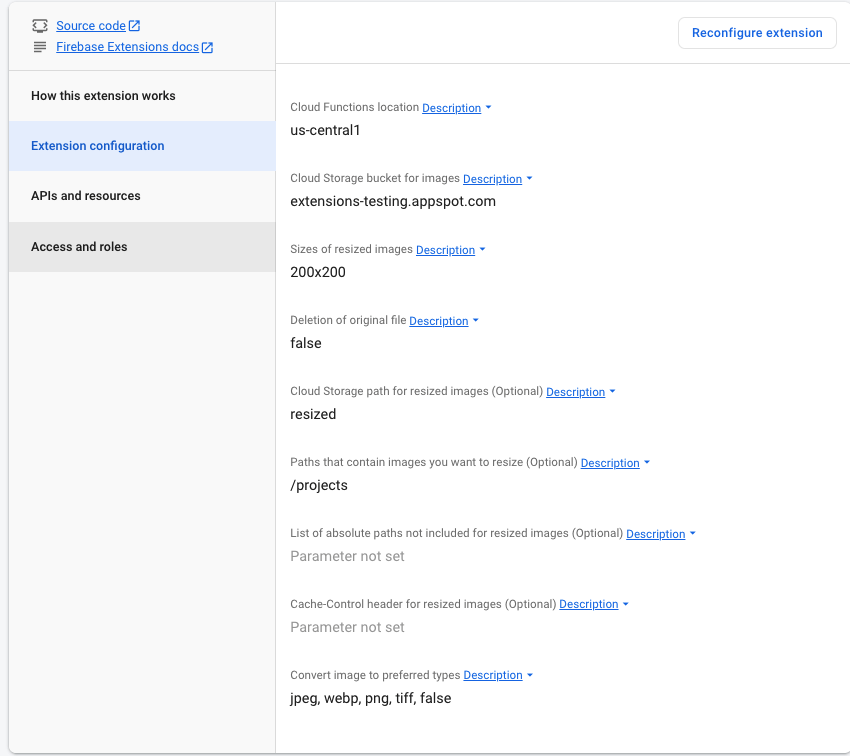Expand Description for paths containing images to resize

coord(608,462)
